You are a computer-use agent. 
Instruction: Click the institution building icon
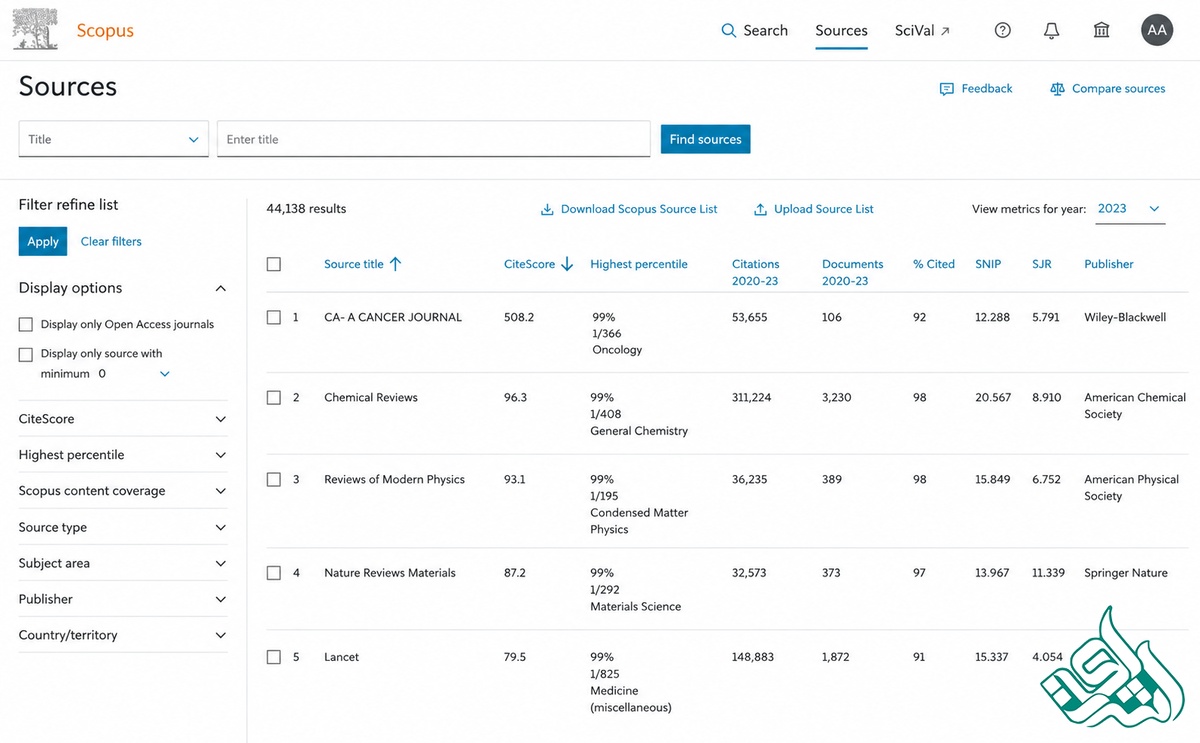pos(1102,31)
